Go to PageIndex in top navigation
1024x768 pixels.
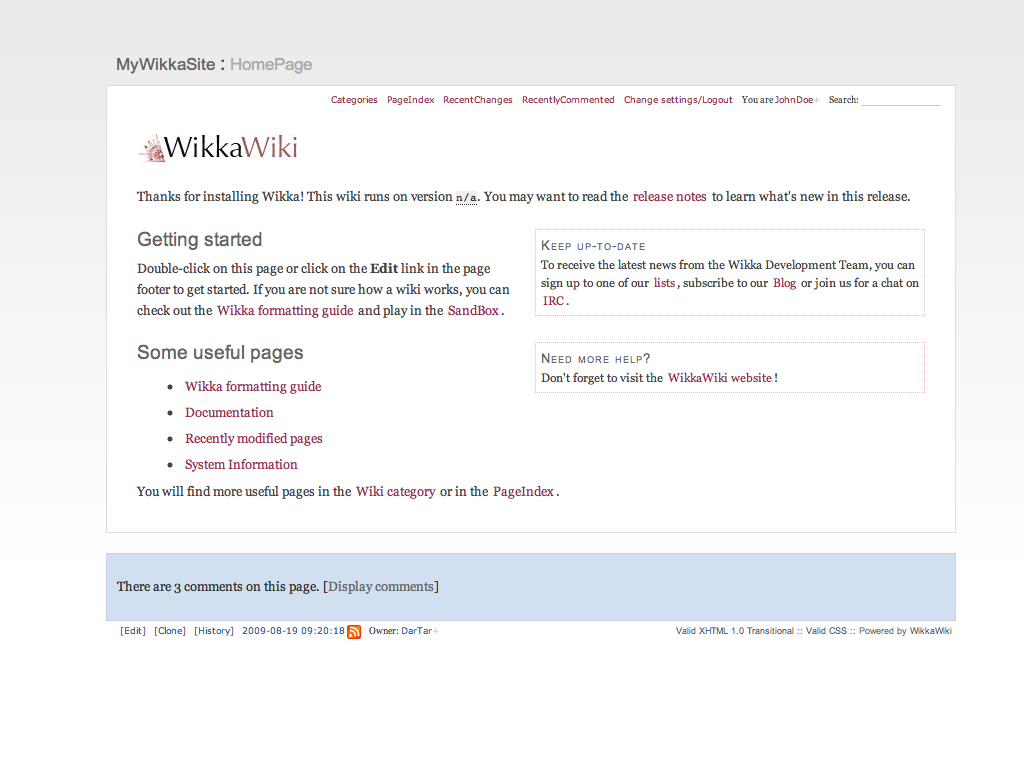[x=410, y=100]
